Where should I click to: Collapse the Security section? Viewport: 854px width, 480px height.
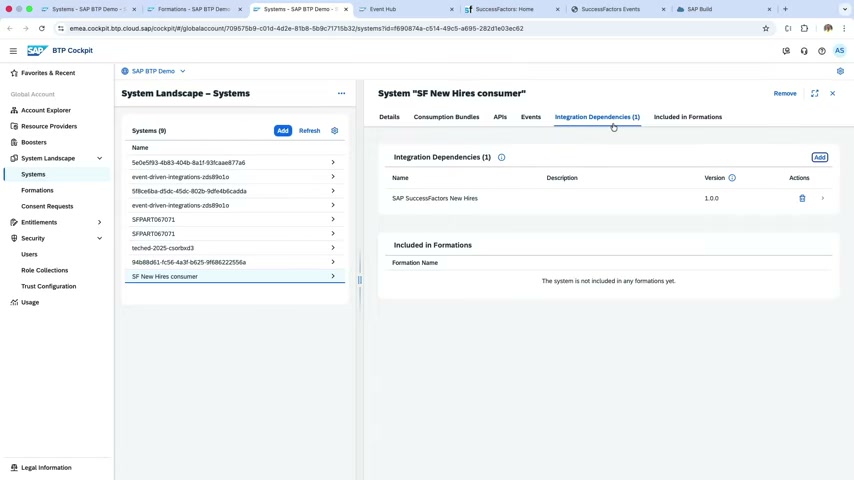[100, 238]
